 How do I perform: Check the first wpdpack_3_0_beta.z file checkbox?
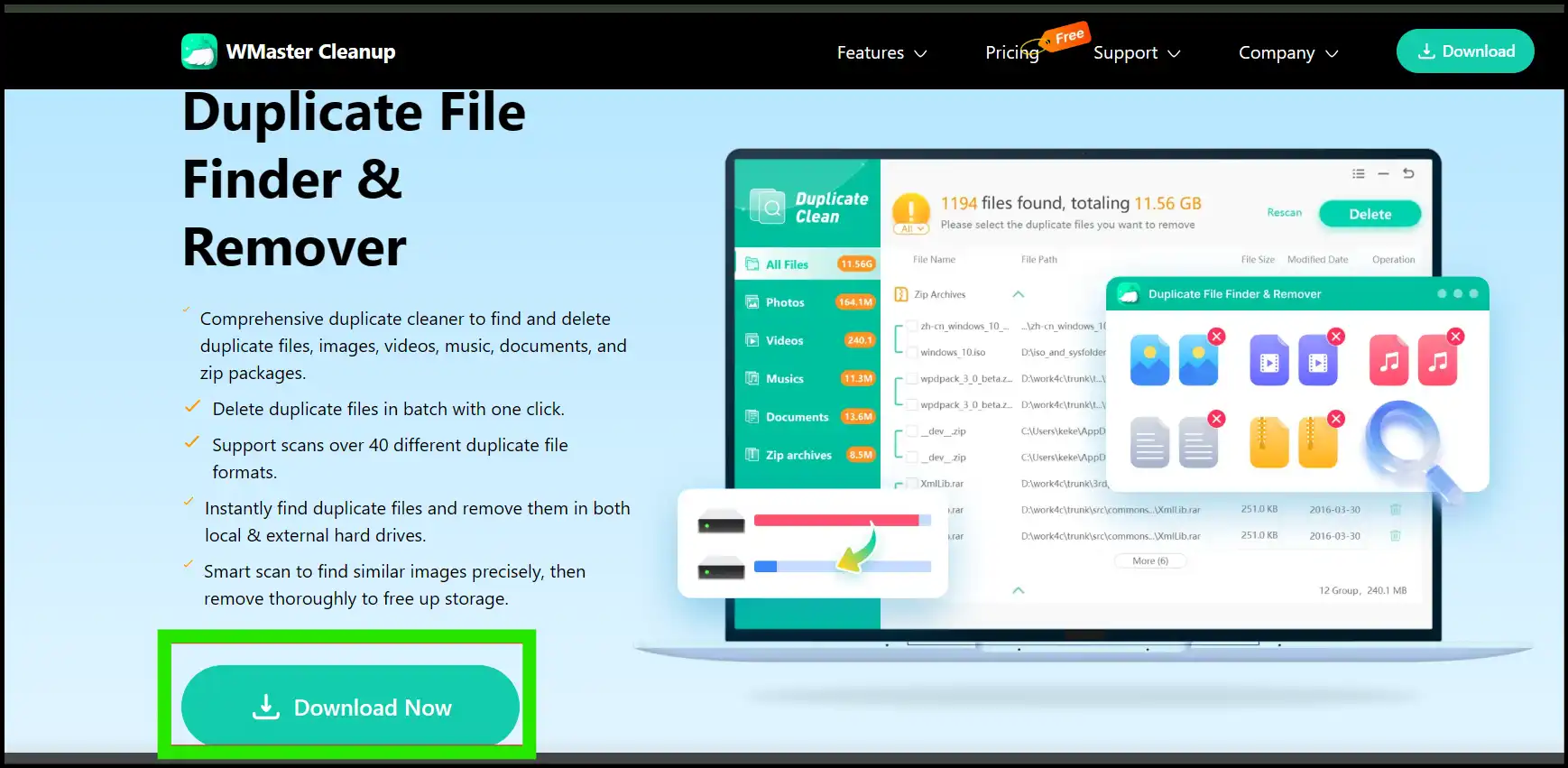pos(912,379)
